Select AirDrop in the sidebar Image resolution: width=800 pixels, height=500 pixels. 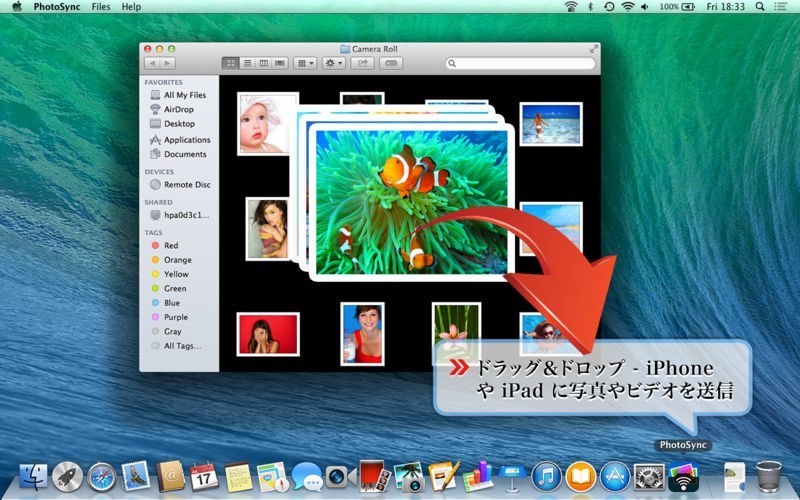179,109
